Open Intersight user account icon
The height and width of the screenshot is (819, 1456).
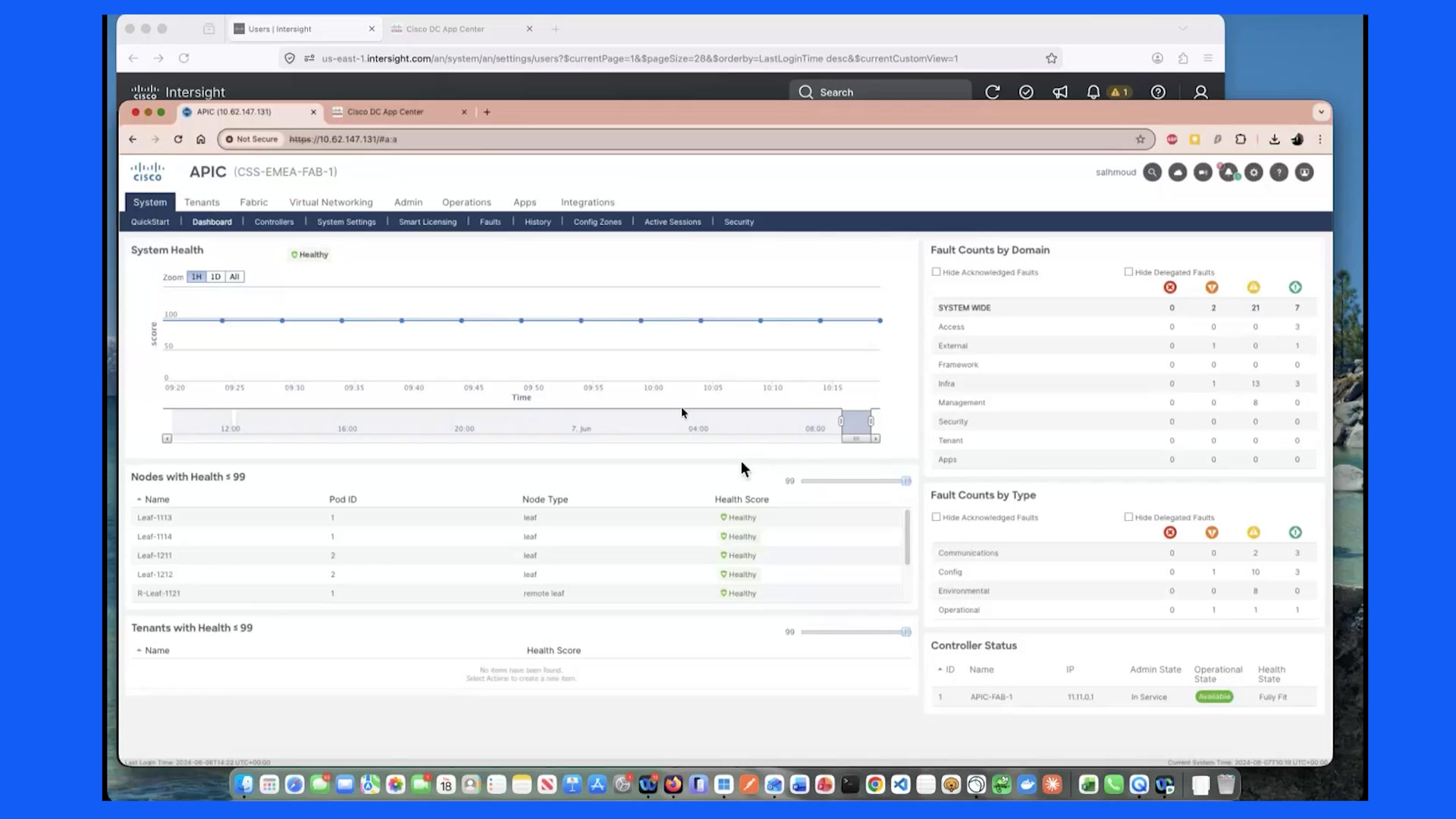1200,92
